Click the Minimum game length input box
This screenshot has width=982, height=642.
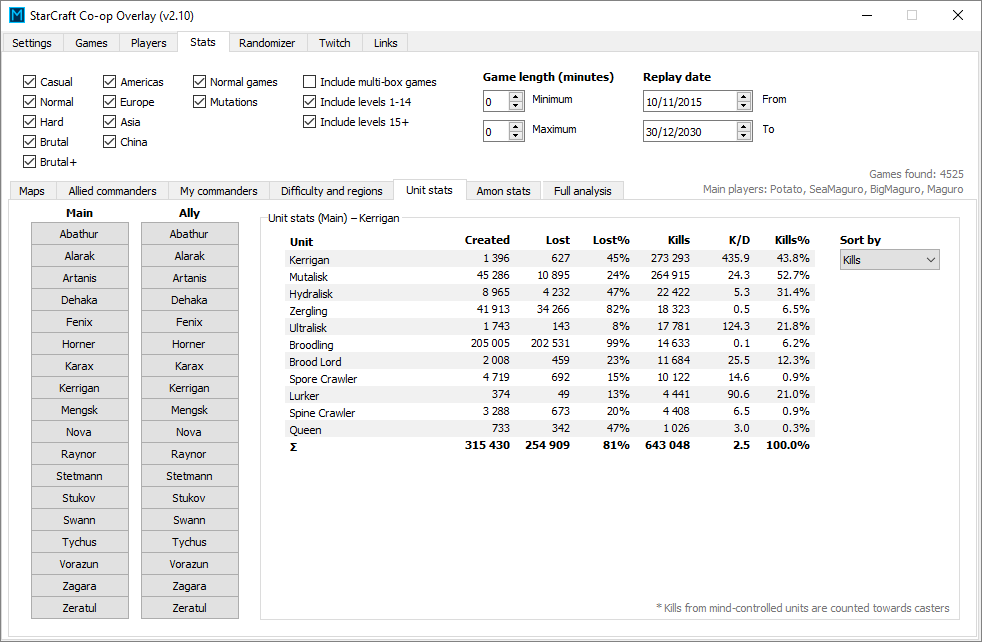(496, 101)
